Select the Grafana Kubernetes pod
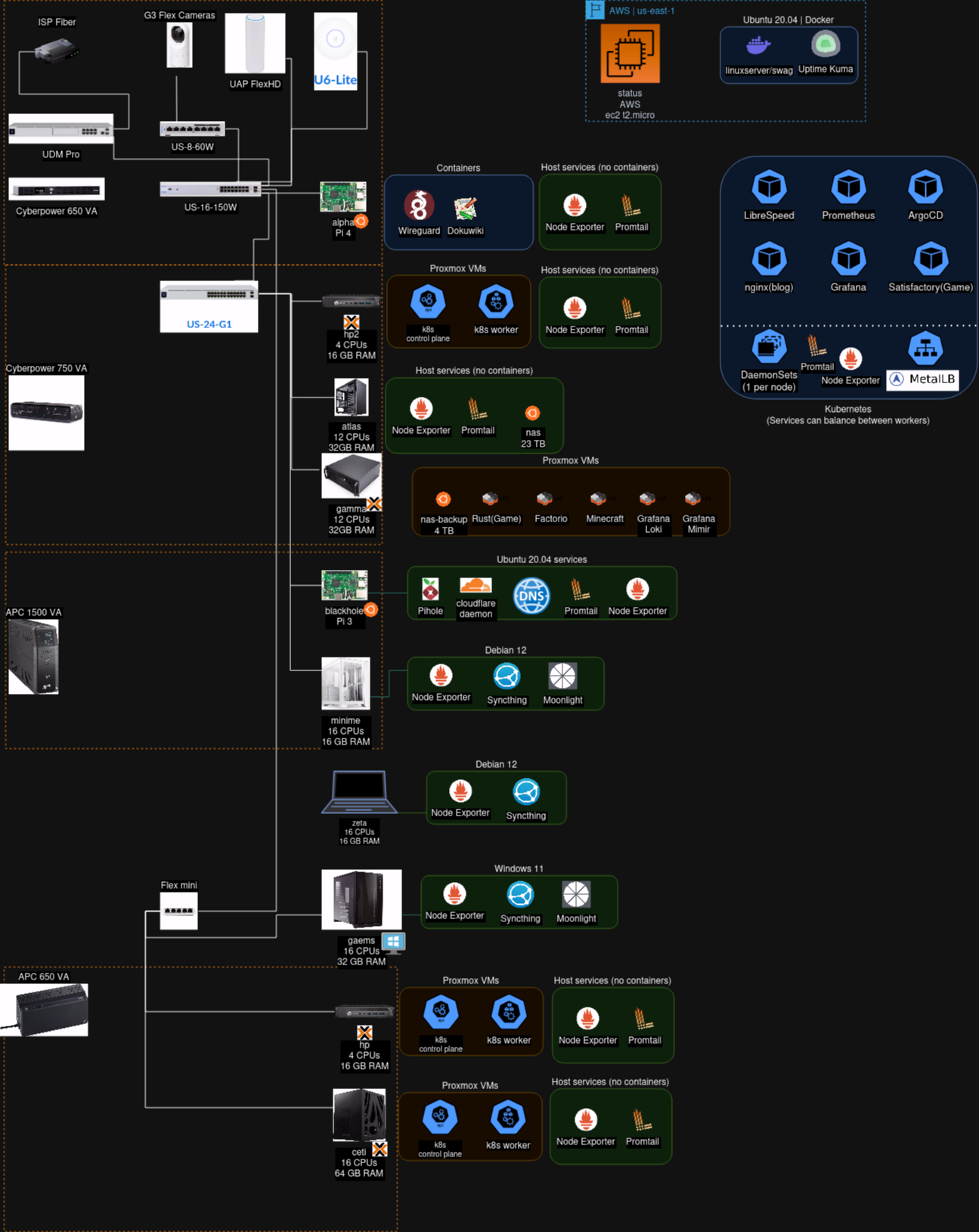This screenshot has width=979, height=1232. [848, 259]
